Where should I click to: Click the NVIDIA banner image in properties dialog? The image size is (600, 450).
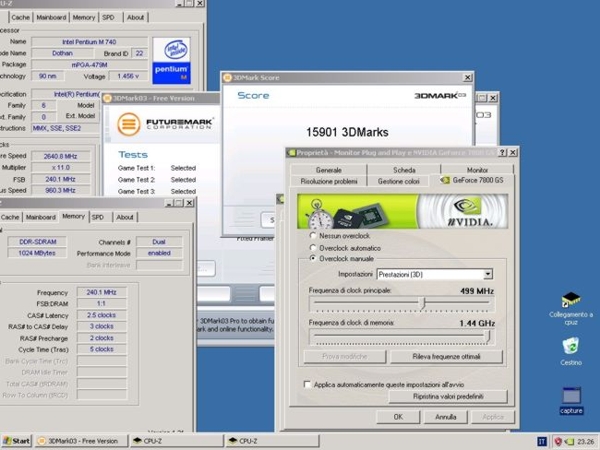click(x=403, y=211)
